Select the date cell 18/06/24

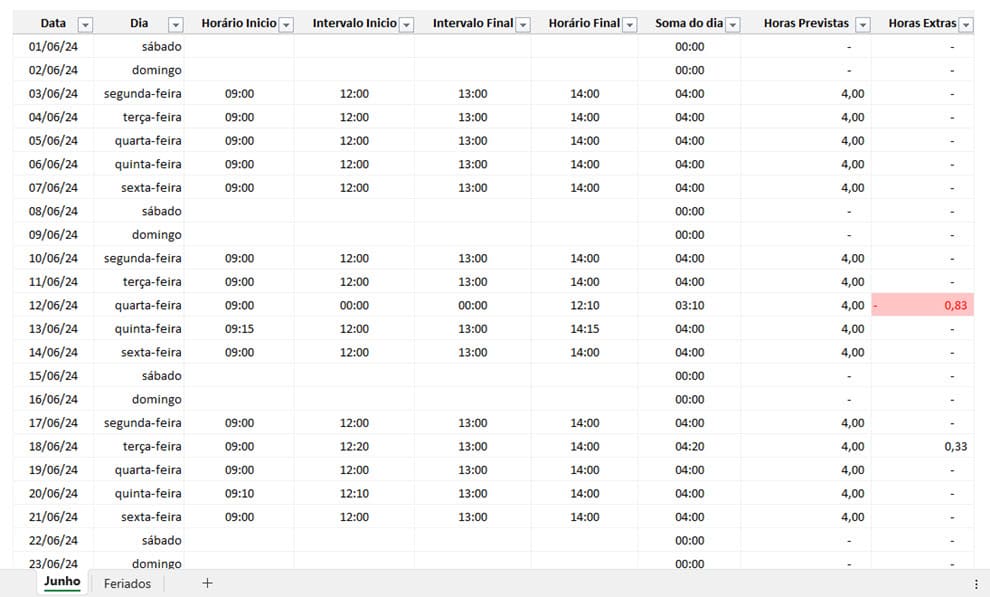[53, 446]
